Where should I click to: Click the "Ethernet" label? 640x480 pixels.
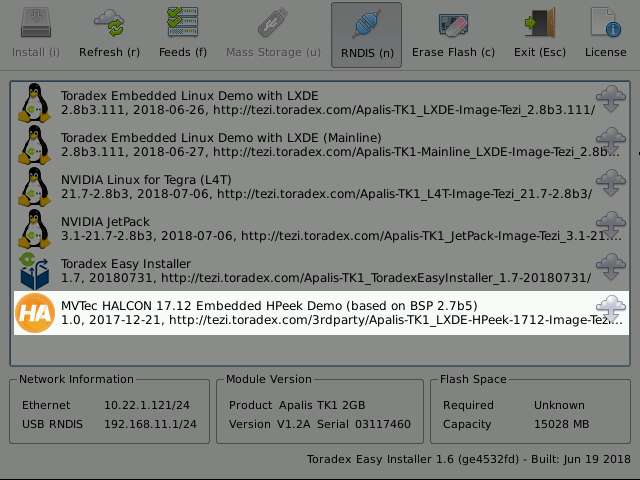pyautogui.click(x=46, y=405)
